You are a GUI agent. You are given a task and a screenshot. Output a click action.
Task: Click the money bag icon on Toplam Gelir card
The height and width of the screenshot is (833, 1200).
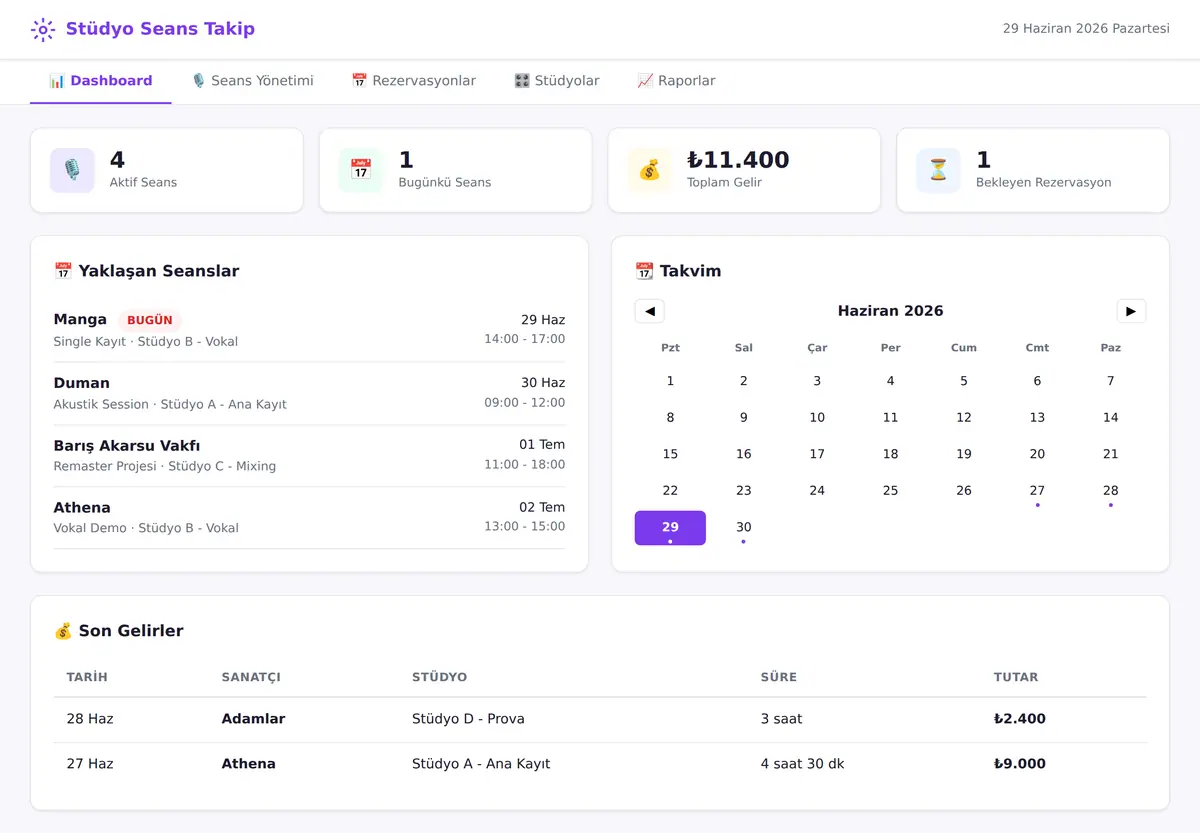[650, 170]
